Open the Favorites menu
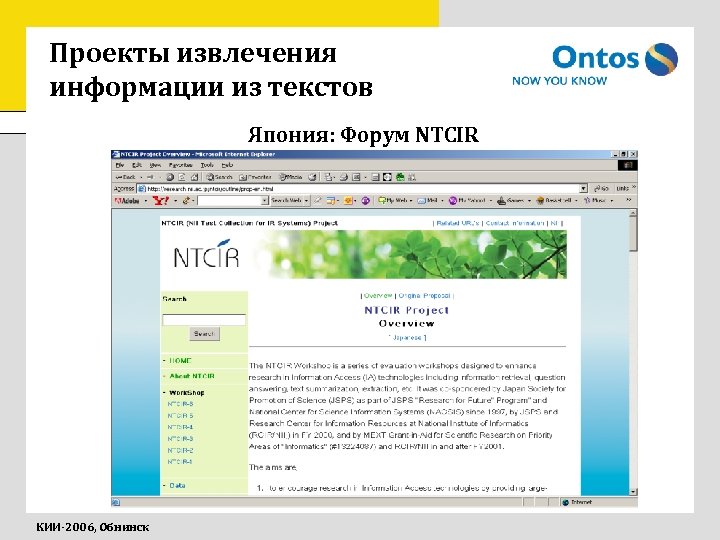The width and height of the screenshot is (720, 540). [x=180, y=165]
